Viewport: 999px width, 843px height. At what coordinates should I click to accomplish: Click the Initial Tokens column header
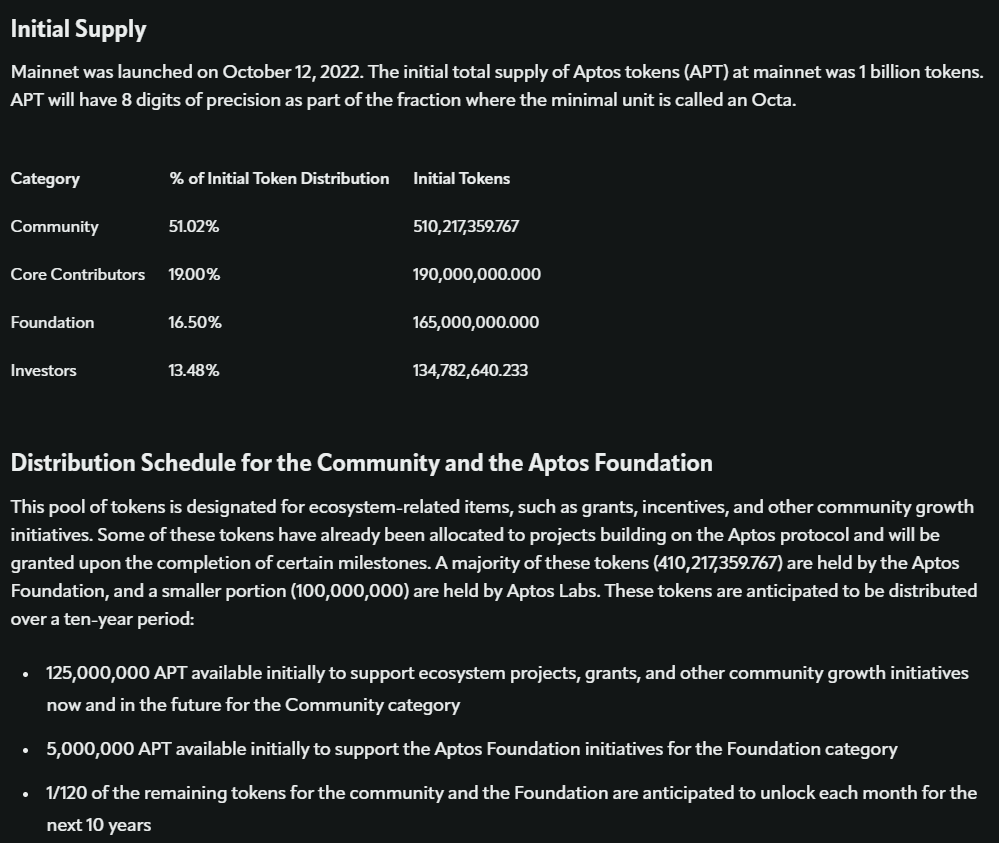[461, 179]
